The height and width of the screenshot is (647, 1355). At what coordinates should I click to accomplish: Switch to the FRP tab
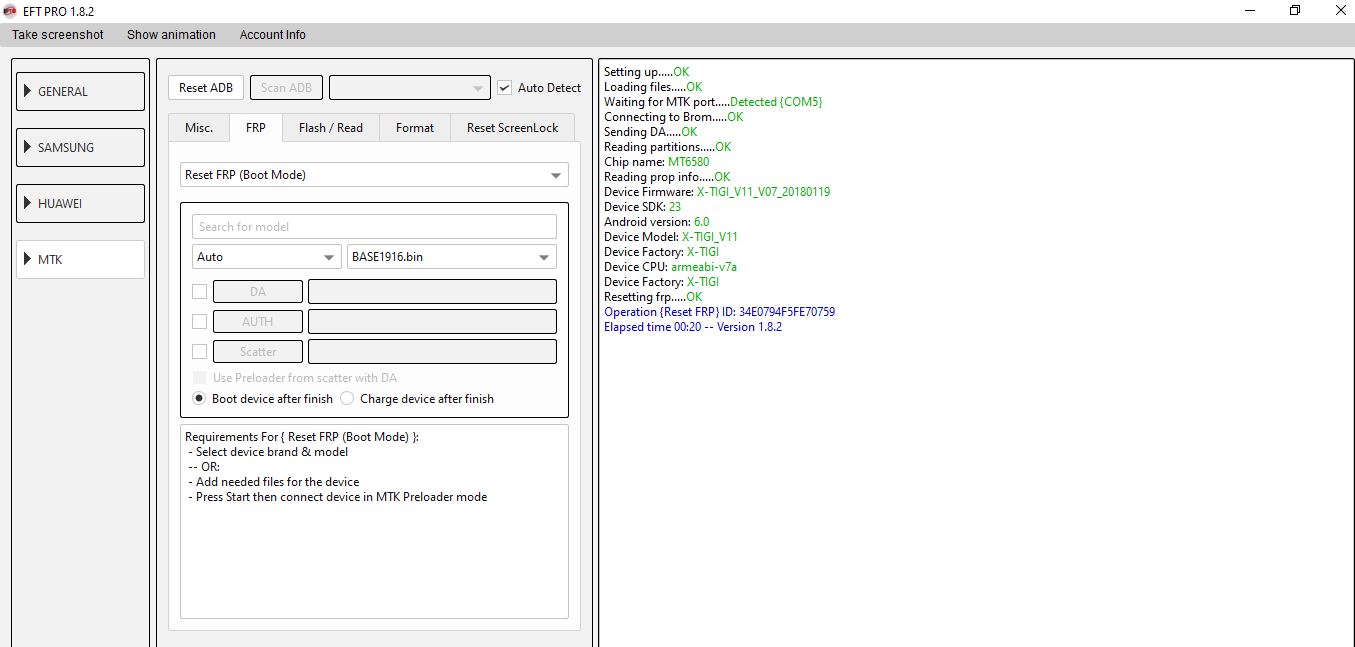point(256,128)
